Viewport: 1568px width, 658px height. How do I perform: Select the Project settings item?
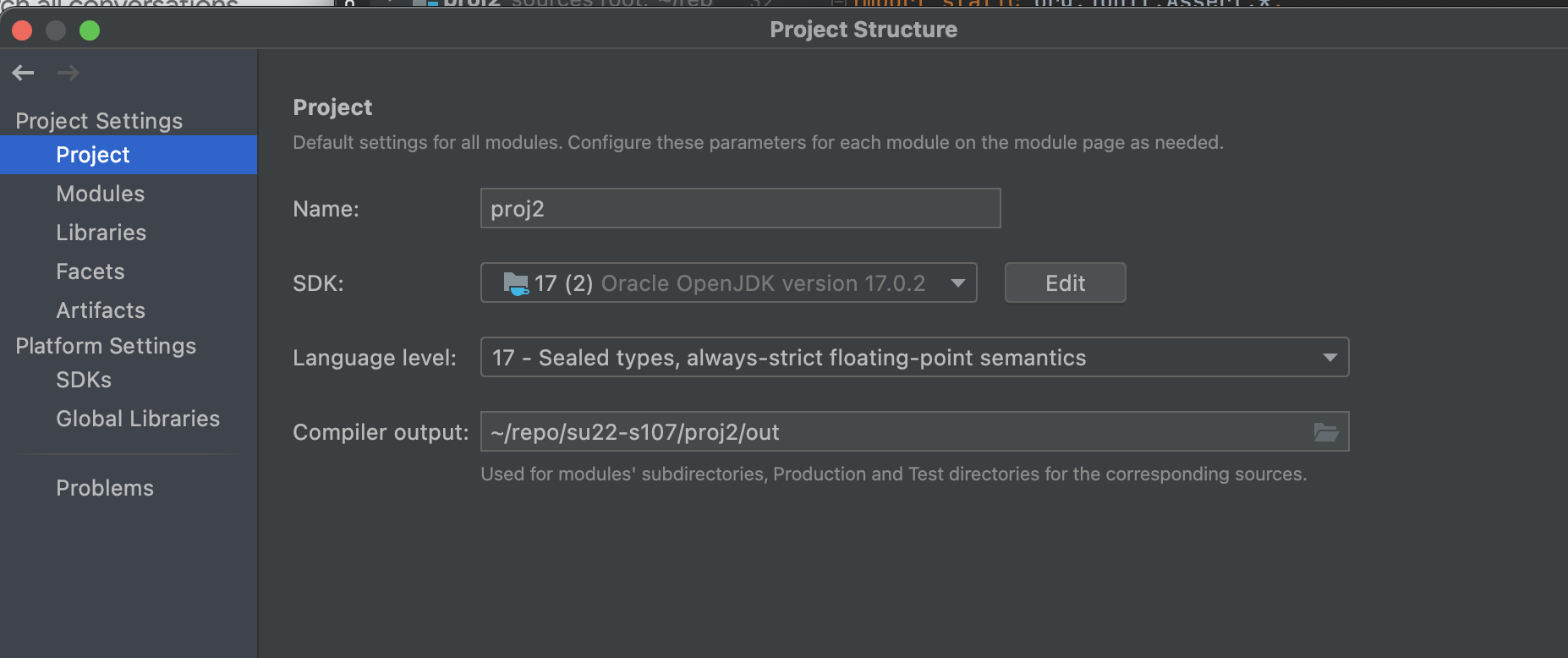[93, 155]
